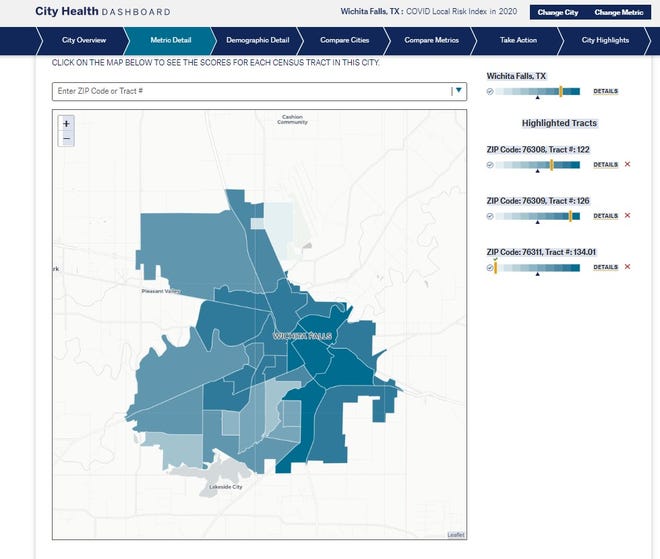Click check circle icon for Tract 122
660x559 pixels.
pyautogui.click(x=490, y=164)
